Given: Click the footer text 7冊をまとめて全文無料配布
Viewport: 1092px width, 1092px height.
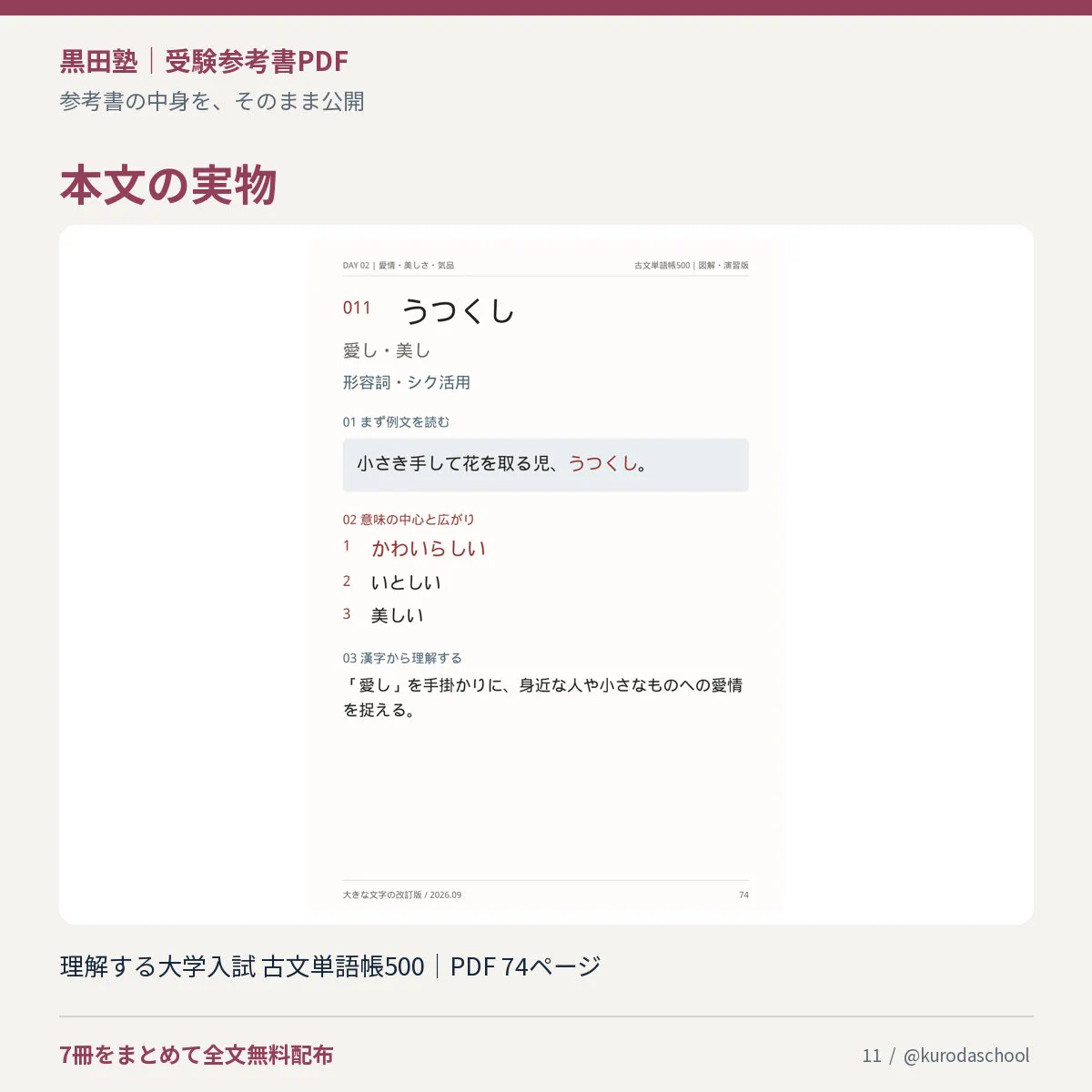Looking at the screenshot, I should [x=197, y=1055].
